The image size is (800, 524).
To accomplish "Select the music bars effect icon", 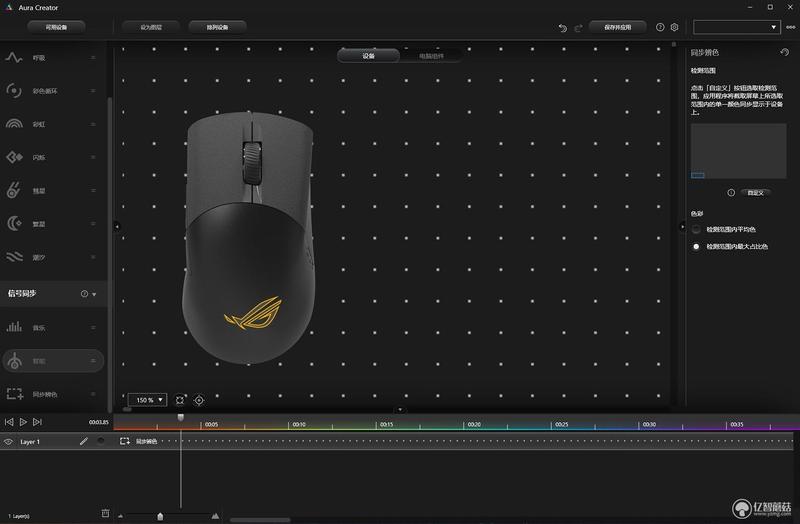I will (14, 327).
